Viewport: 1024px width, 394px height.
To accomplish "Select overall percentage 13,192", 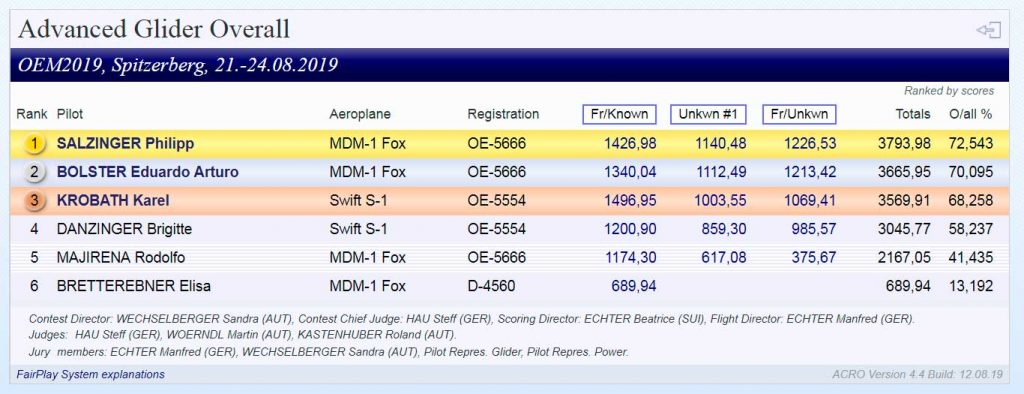I will pos(970,286).
